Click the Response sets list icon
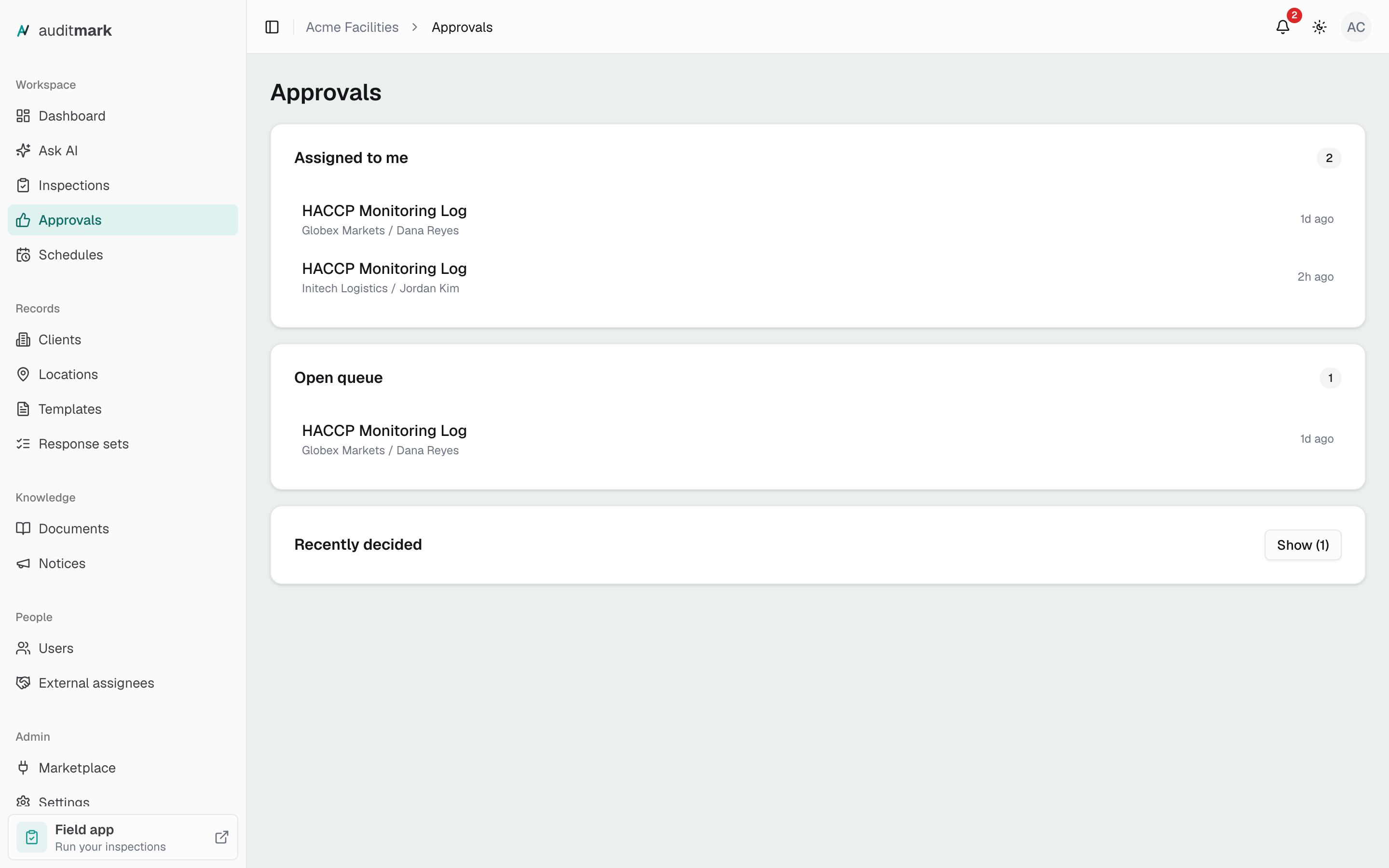 tap(23, 444)
